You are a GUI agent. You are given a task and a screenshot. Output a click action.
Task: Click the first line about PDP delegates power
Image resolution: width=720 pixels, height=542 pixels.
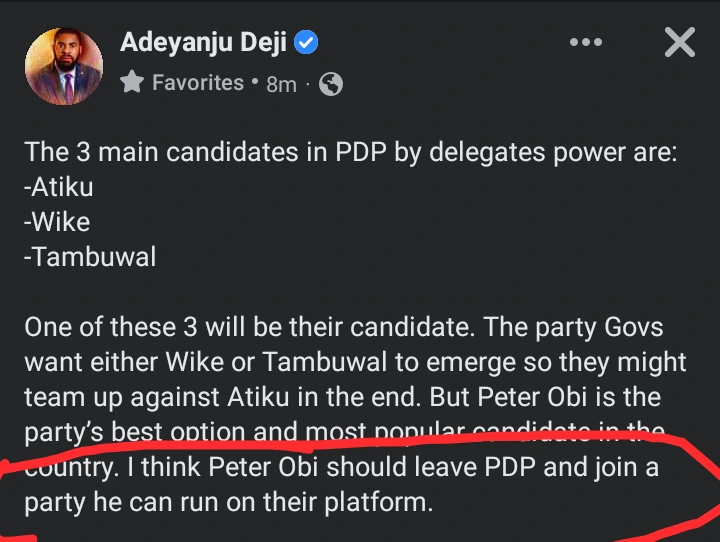(x=351, y=152)
